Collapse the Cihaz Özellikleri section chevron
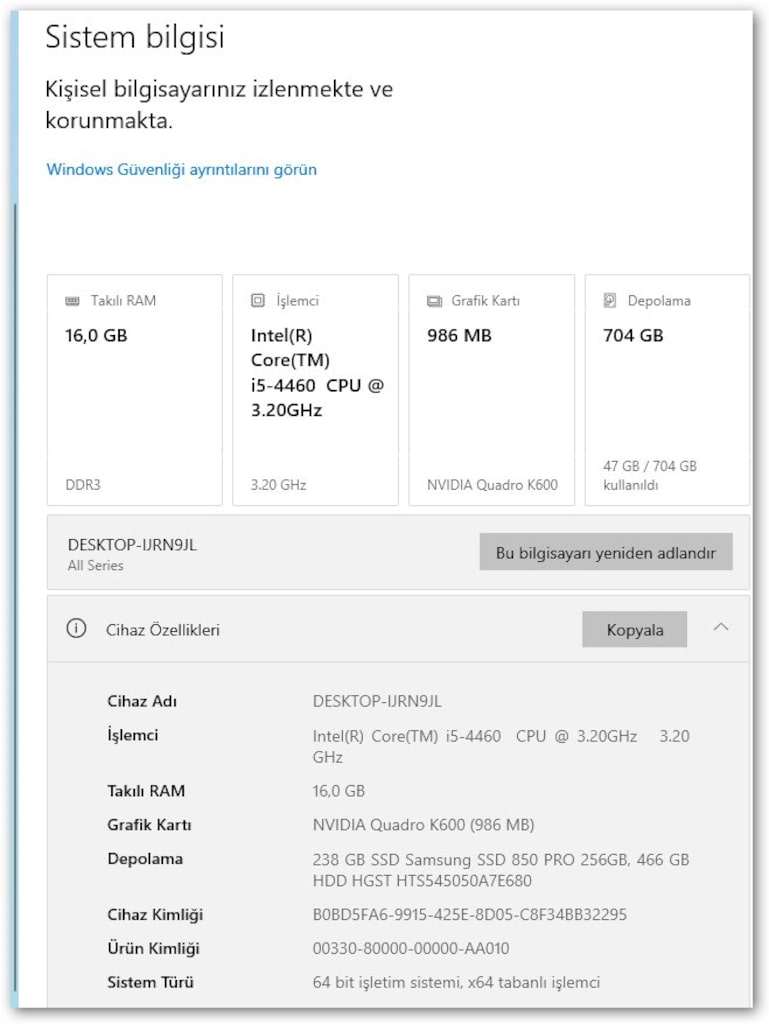Screen dimensions: 769x1024 (x=721, y=628)
